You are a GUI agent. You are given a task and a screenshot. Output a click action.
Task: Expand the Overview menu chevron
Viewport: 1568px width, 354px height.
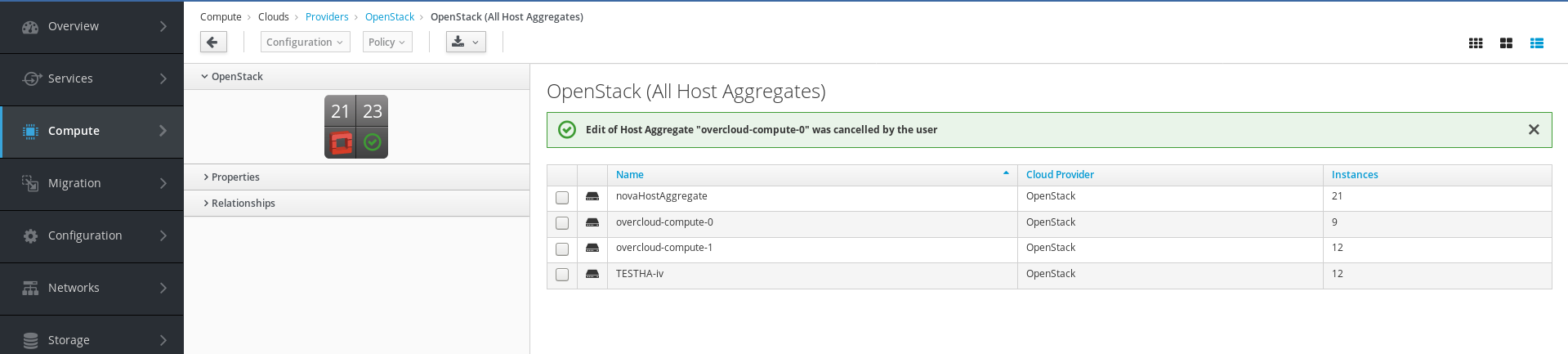pyautogui.click(x=163, y=26)
